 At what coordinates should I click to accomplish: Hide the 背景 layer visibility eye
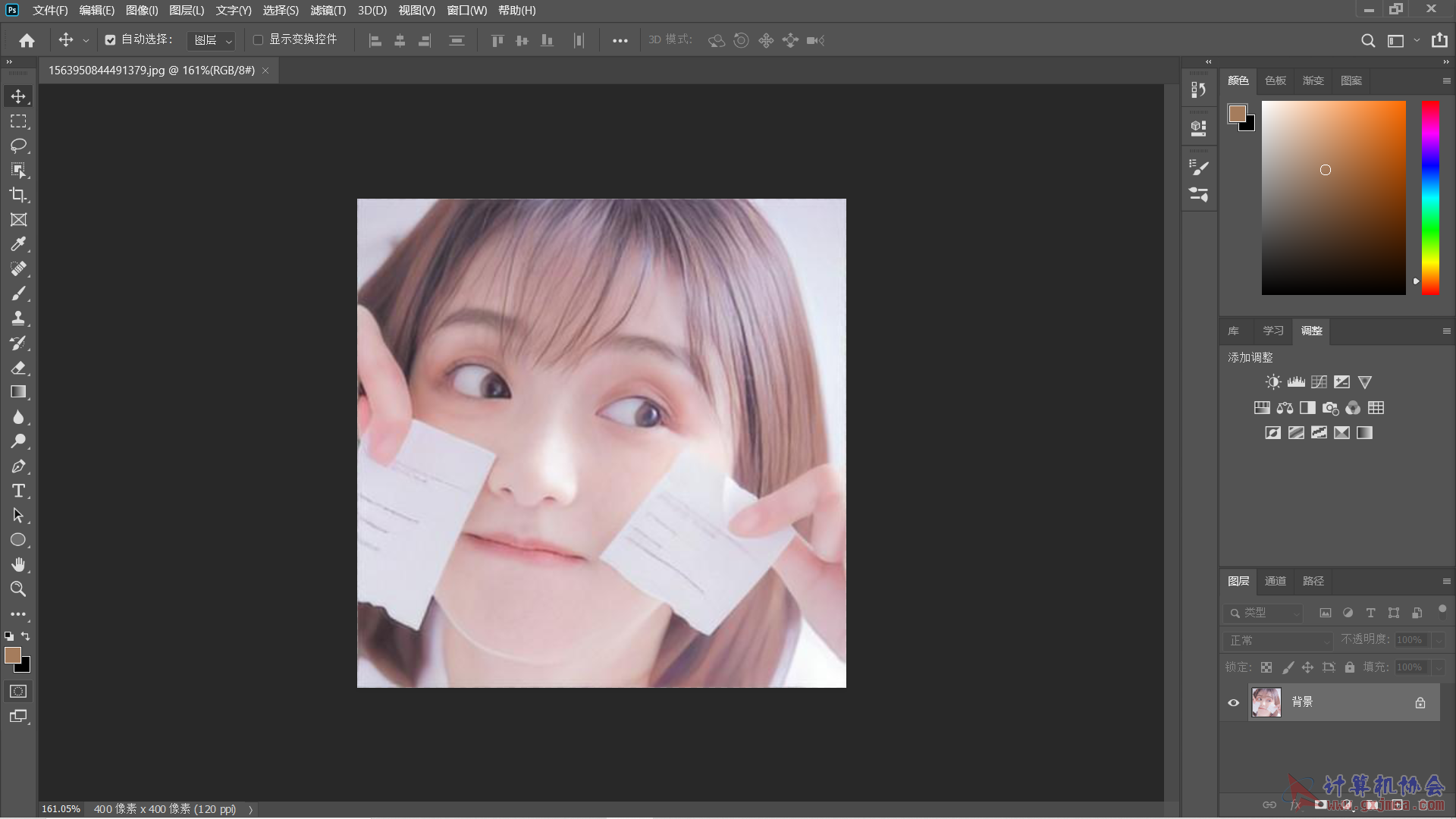1234,703
